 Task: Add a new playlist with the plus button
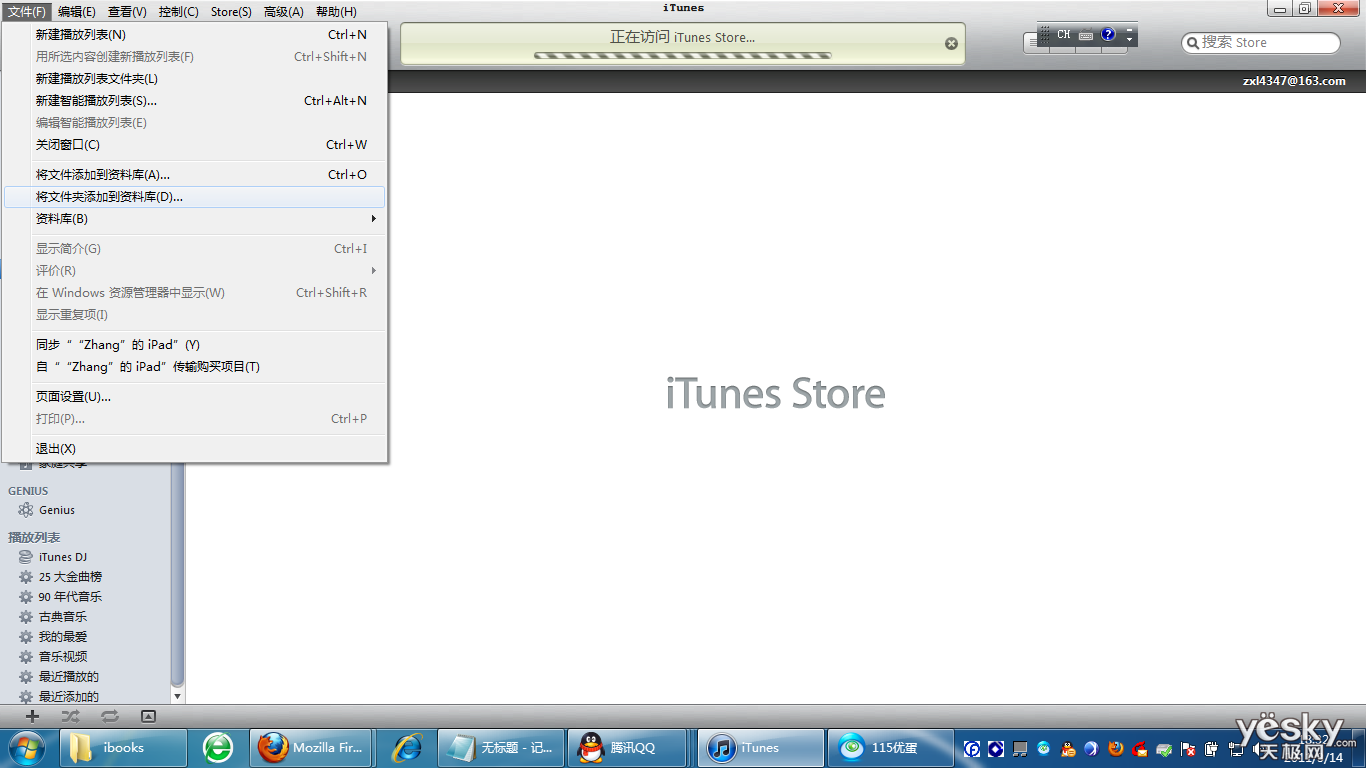coord(32,716)
